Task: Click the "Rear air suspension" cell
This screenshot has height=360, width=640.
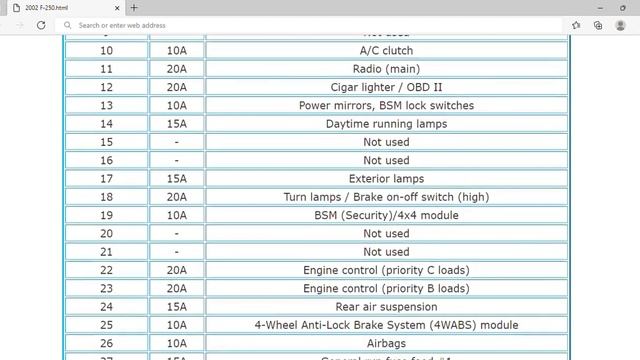Action: pos(387,307)
